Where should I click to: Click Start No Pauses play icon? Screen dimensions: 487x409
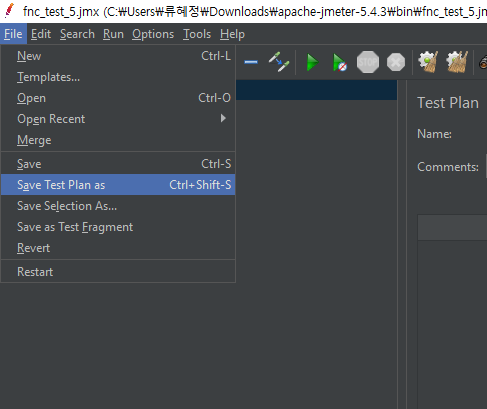coord(340,62)
